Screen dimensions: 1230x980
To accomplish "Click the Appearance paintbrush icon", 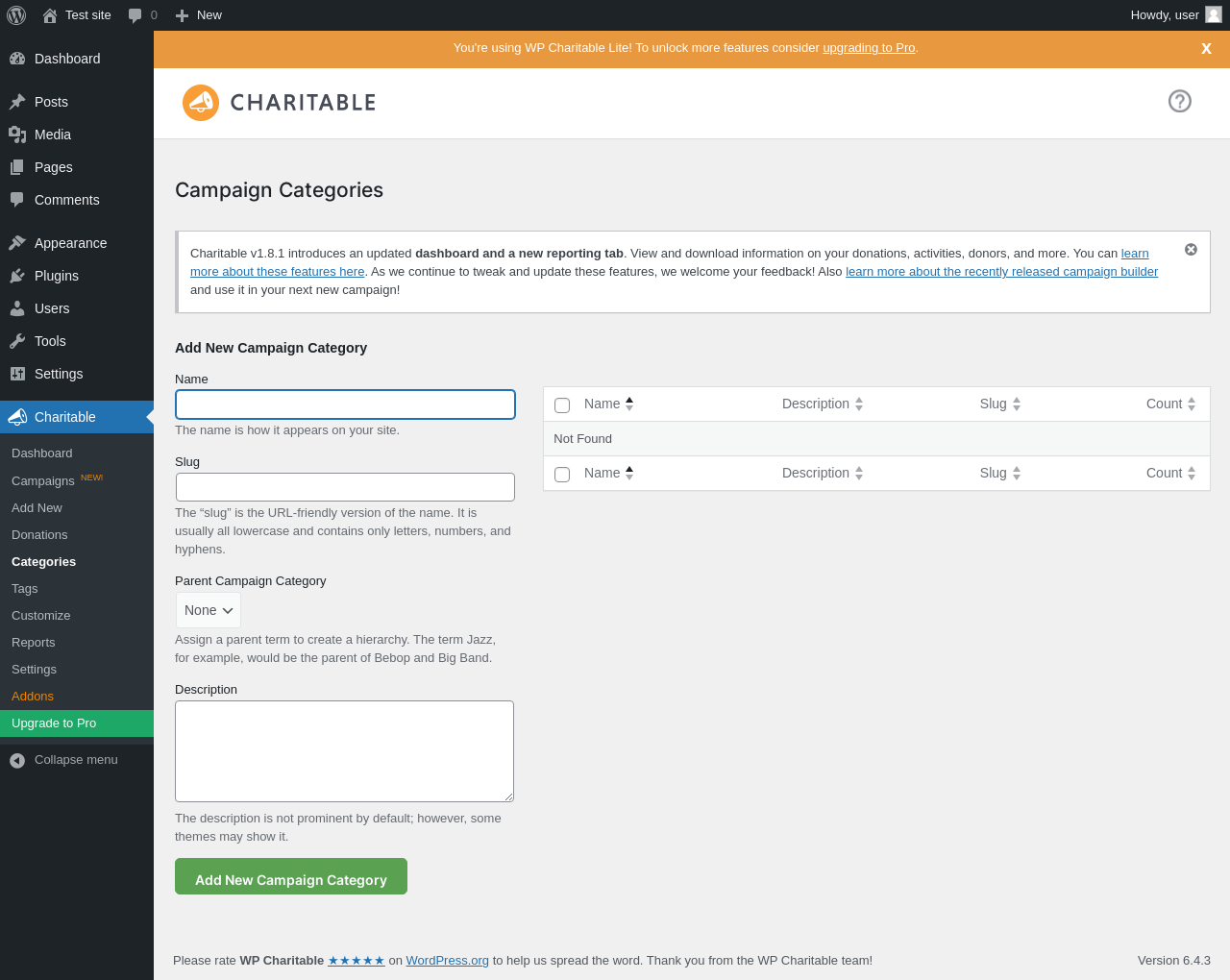I will pos(17,243).
